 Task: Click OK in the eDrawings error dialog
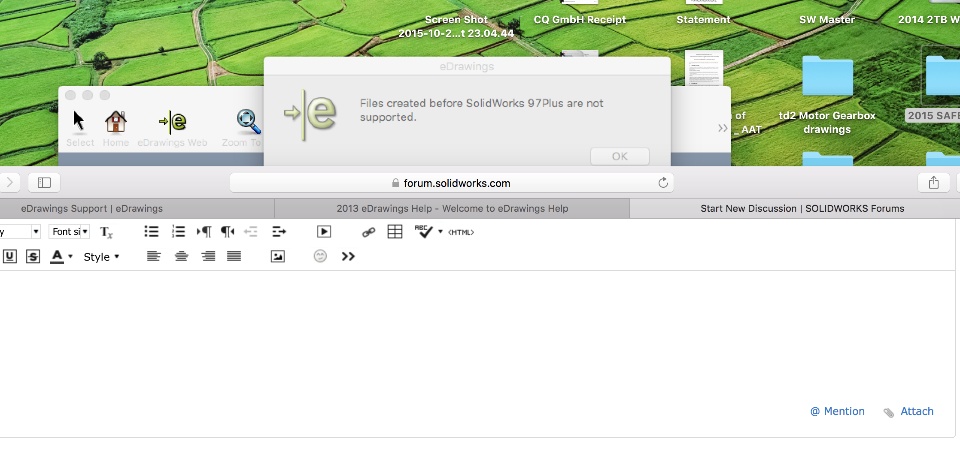(620, 156)
